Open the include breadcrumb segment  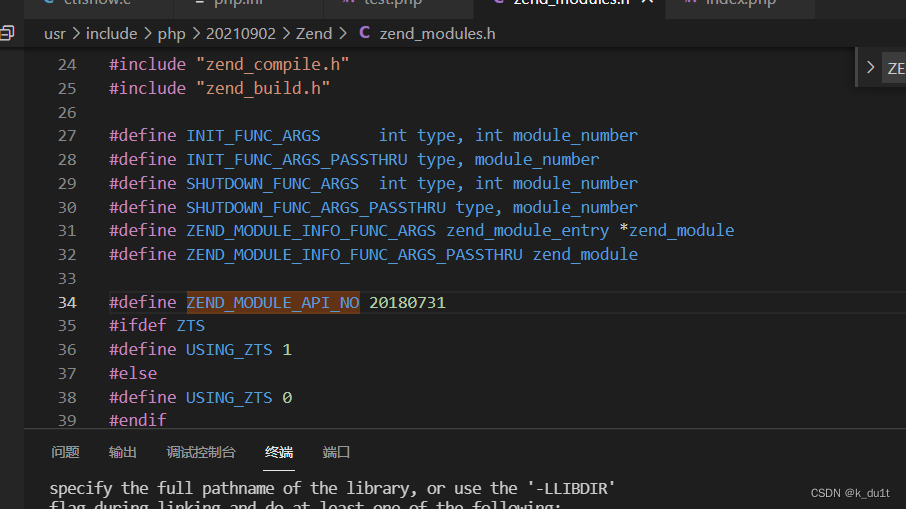[x=112, y=34]
